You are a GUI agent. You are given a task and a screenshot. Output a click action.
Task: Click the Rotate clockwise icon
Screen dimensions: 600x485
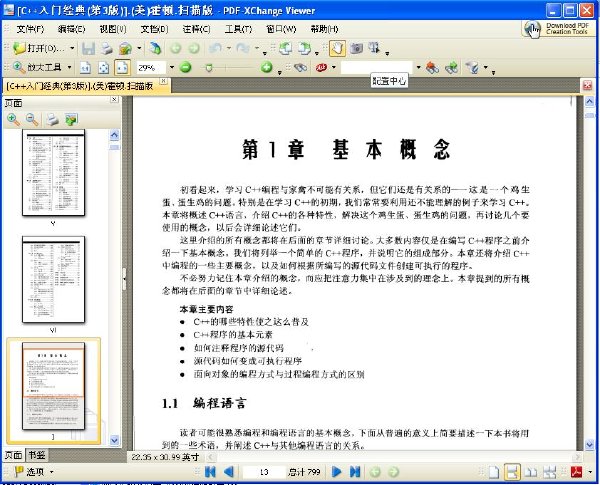pyautogui.click(x=305, y=48)
